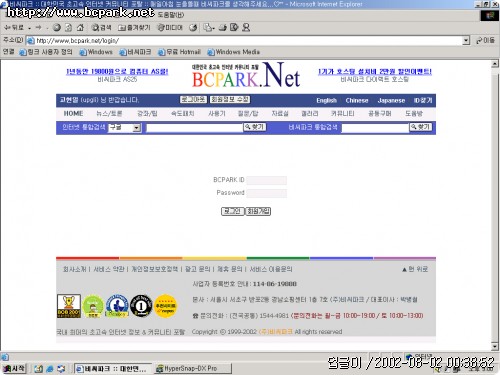Click the 찾기 button for internet search
This screenshot has width=500, height=375.
[x=255, y=127]
